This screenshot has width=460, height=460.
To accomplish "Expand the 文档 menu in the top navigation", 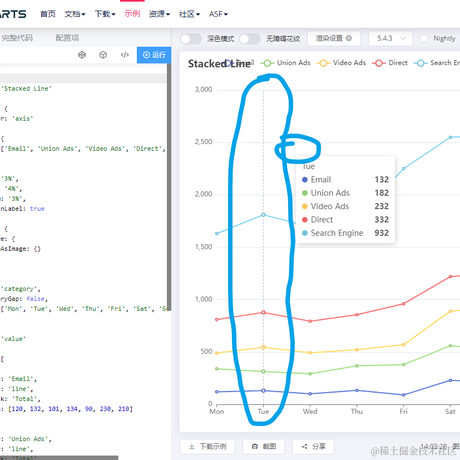I will click(x=75, y=14).
